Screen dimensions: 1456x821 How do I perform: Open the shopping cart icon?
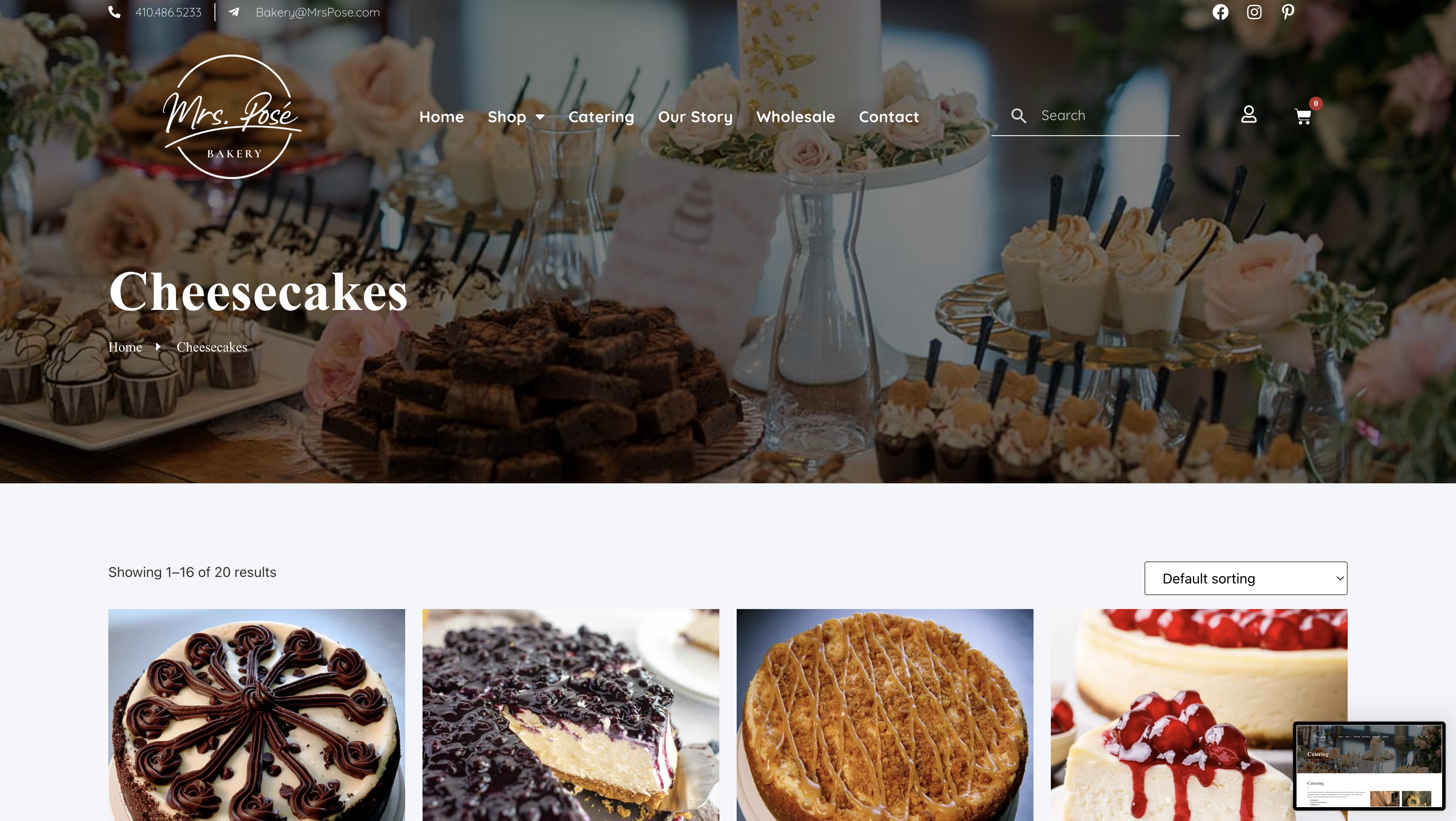pos(1303,117)
